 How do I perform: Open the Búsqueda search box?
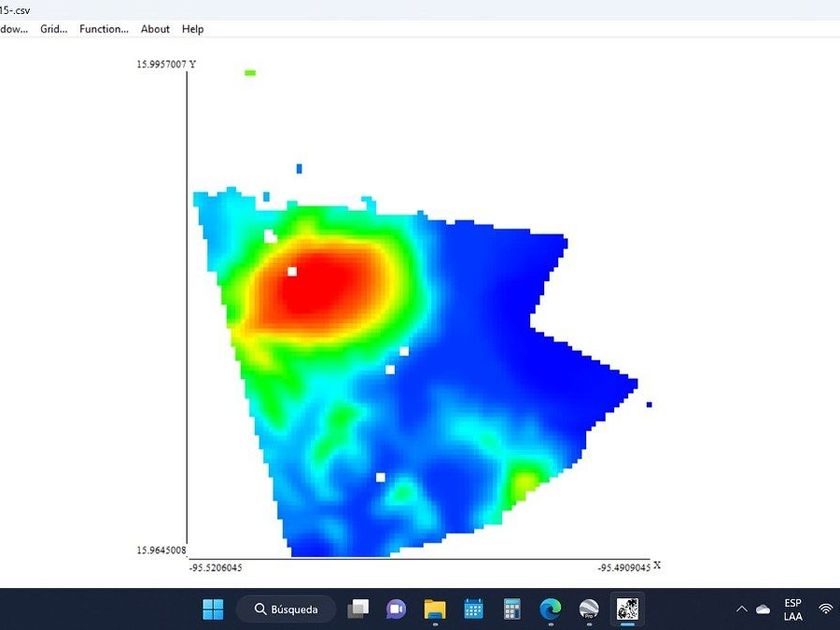286,609
